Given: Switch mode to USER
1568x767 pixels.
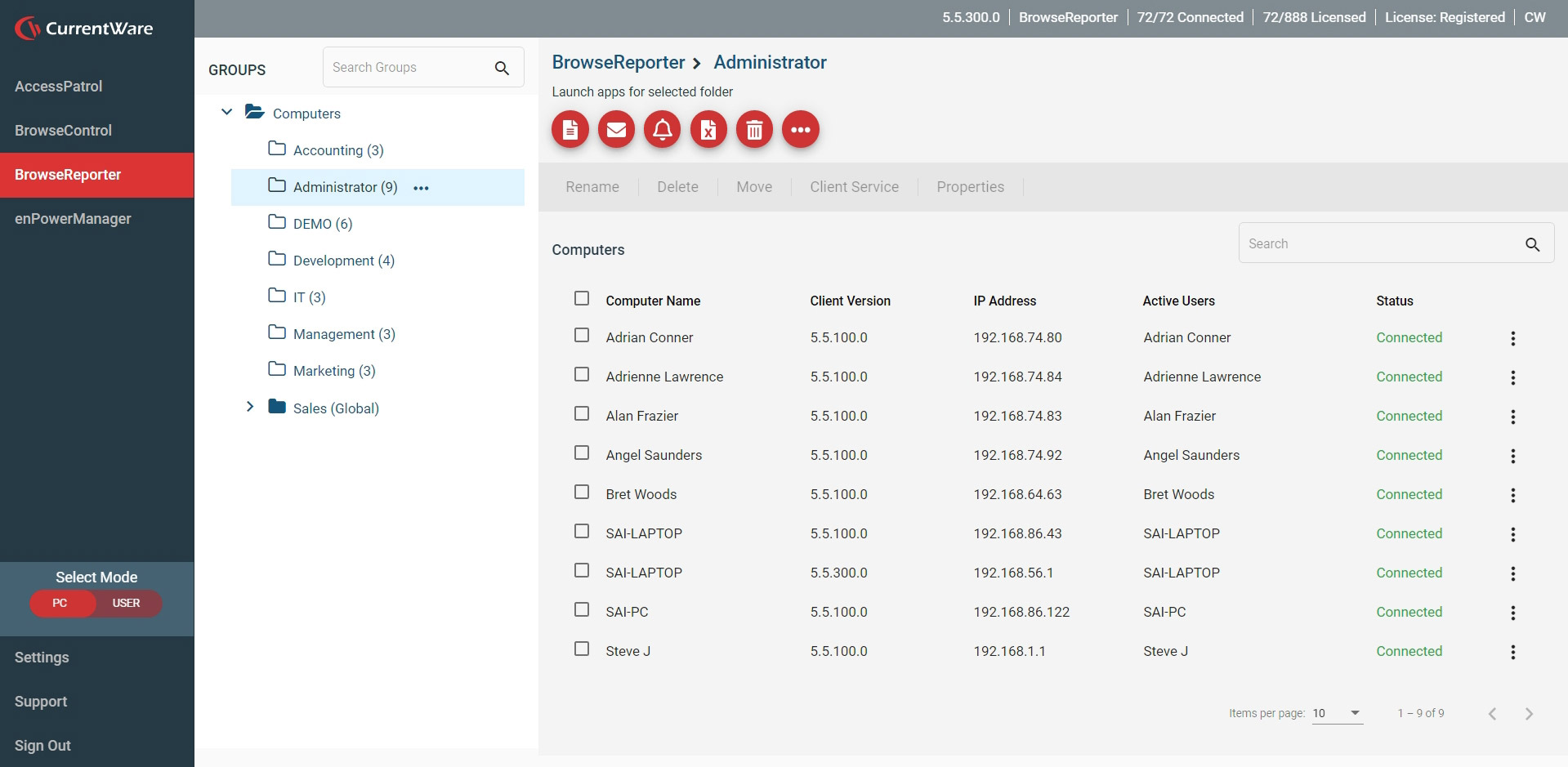Looking at the screenshot, I should coord(127,604).
